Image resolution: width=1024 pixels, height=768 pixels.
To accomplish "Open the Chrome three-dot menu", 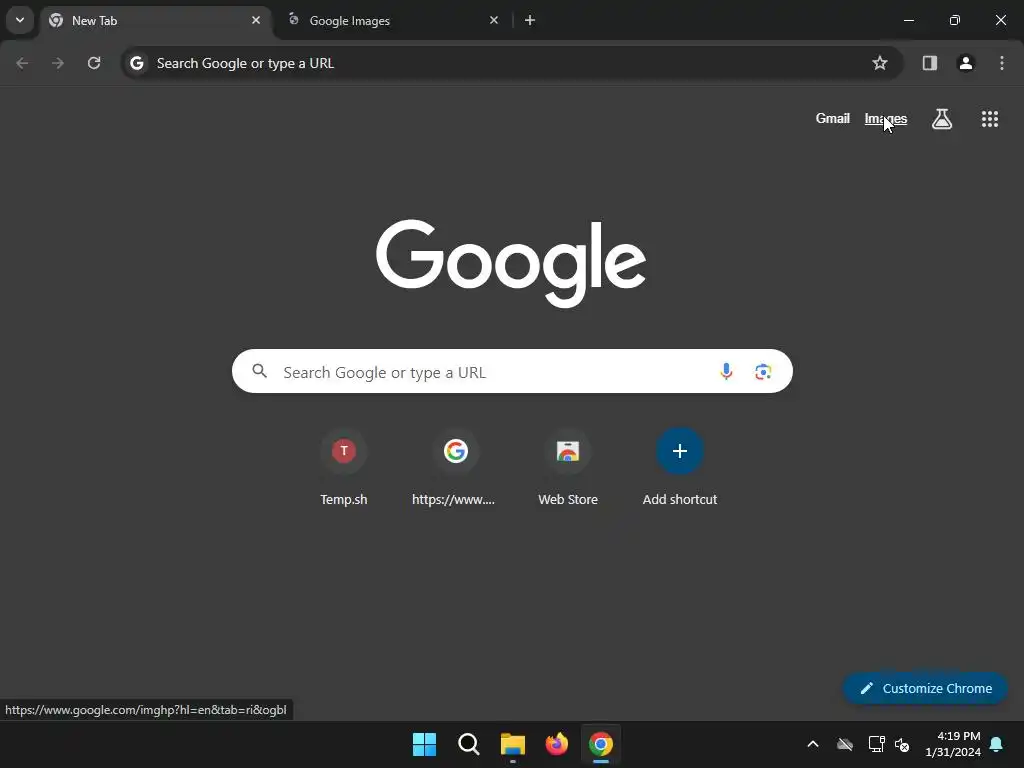I will coord(1002,63).
